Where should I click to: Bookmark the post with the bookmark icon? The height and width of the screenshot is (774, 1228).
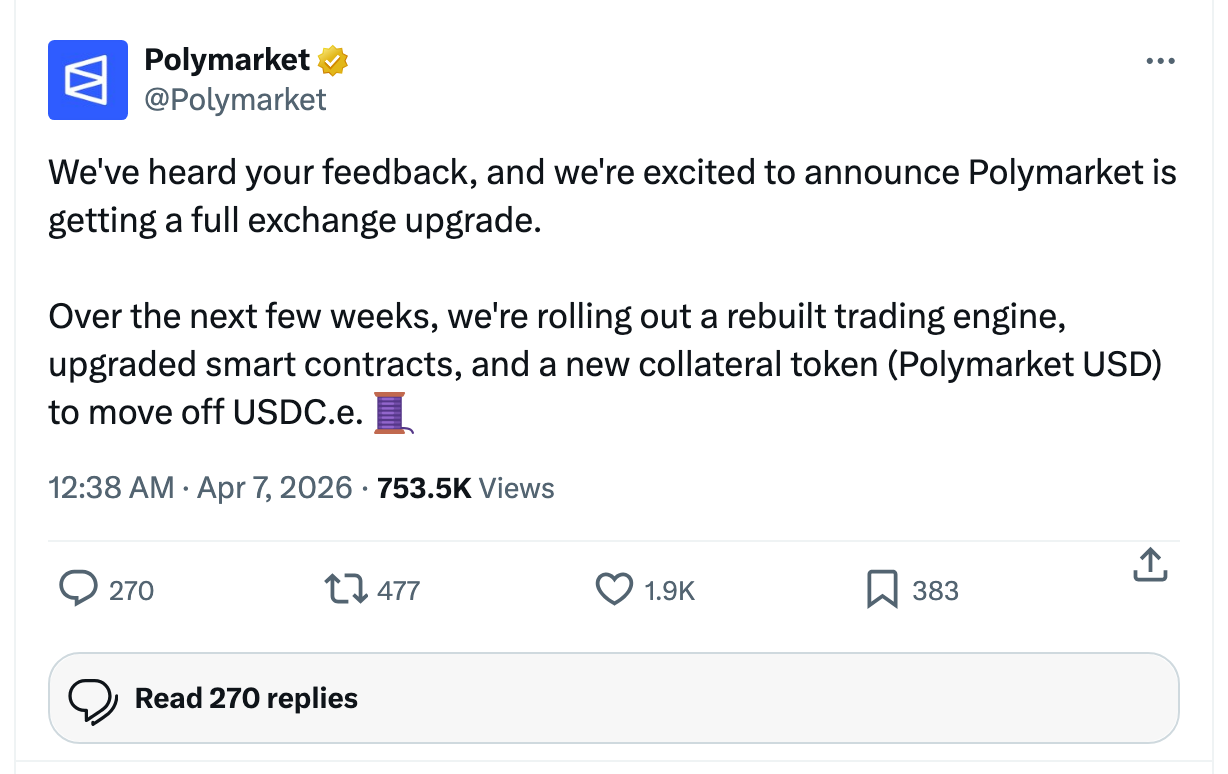[x=881, y=590]
